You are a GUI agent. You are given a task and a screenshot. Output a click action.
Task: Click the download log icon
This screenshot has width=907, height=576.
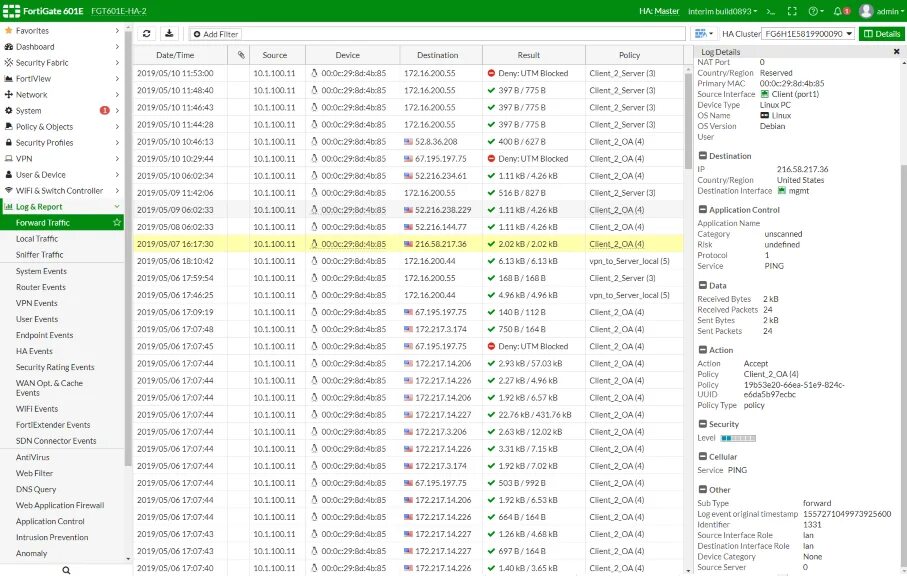click(x=169, y=34)
